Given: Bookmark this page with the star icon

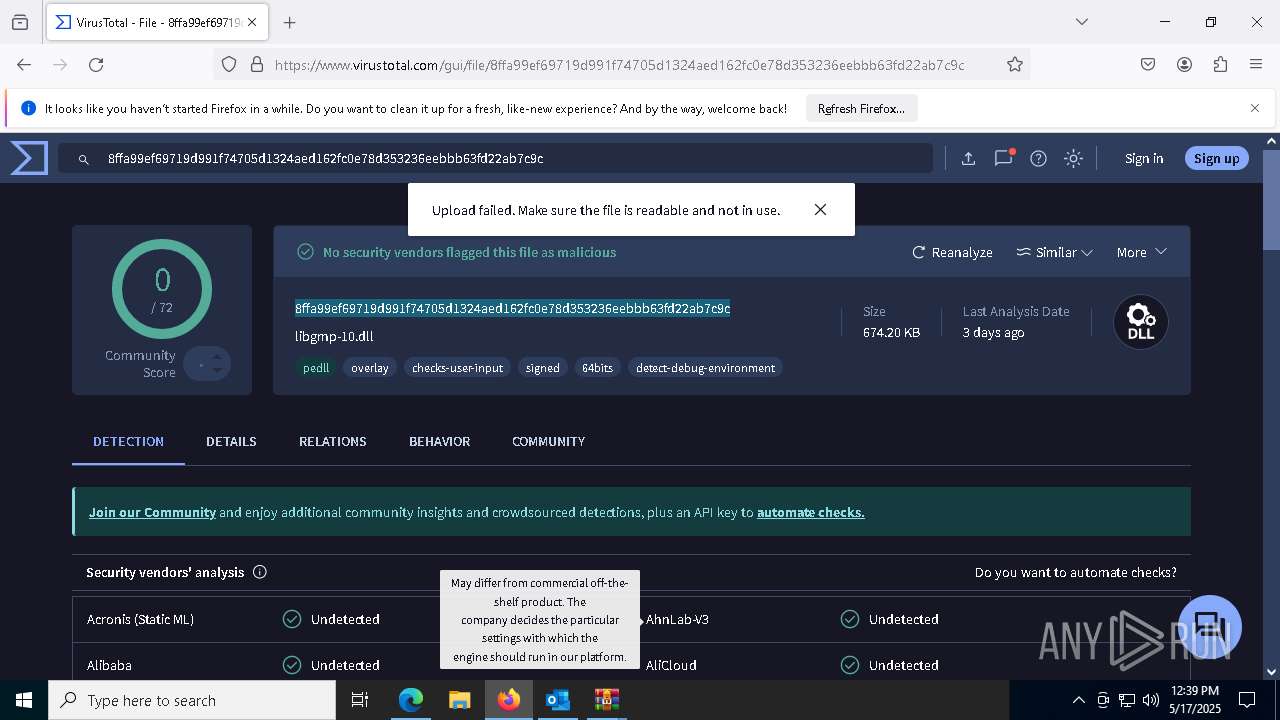Looking at the screenshot, I should pyautogui.click(x=1015, y=64).
